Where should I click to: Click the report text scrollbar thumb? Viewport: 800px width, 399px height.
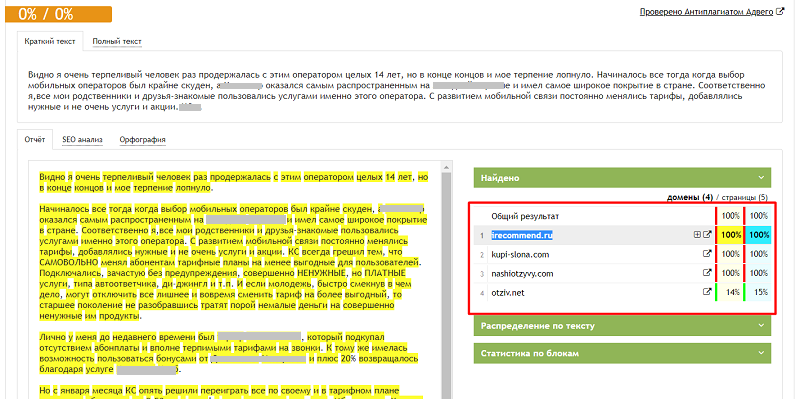pyautogui.click(x=446, y=286)
